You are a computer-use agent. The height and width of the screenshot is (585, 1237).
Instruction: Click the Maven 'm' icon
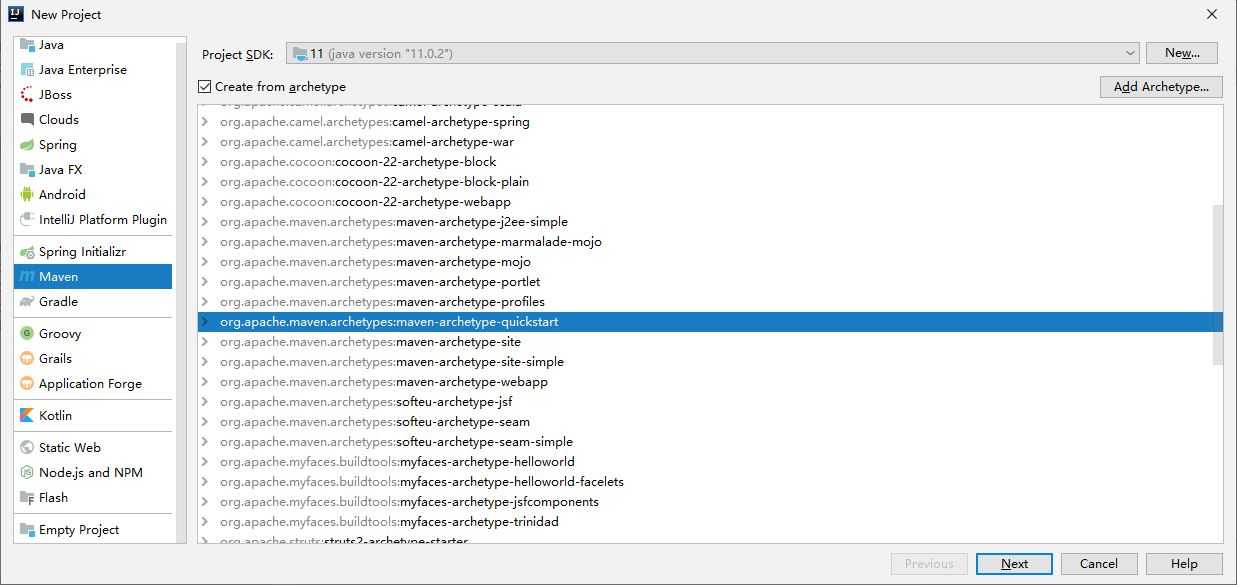27,277
